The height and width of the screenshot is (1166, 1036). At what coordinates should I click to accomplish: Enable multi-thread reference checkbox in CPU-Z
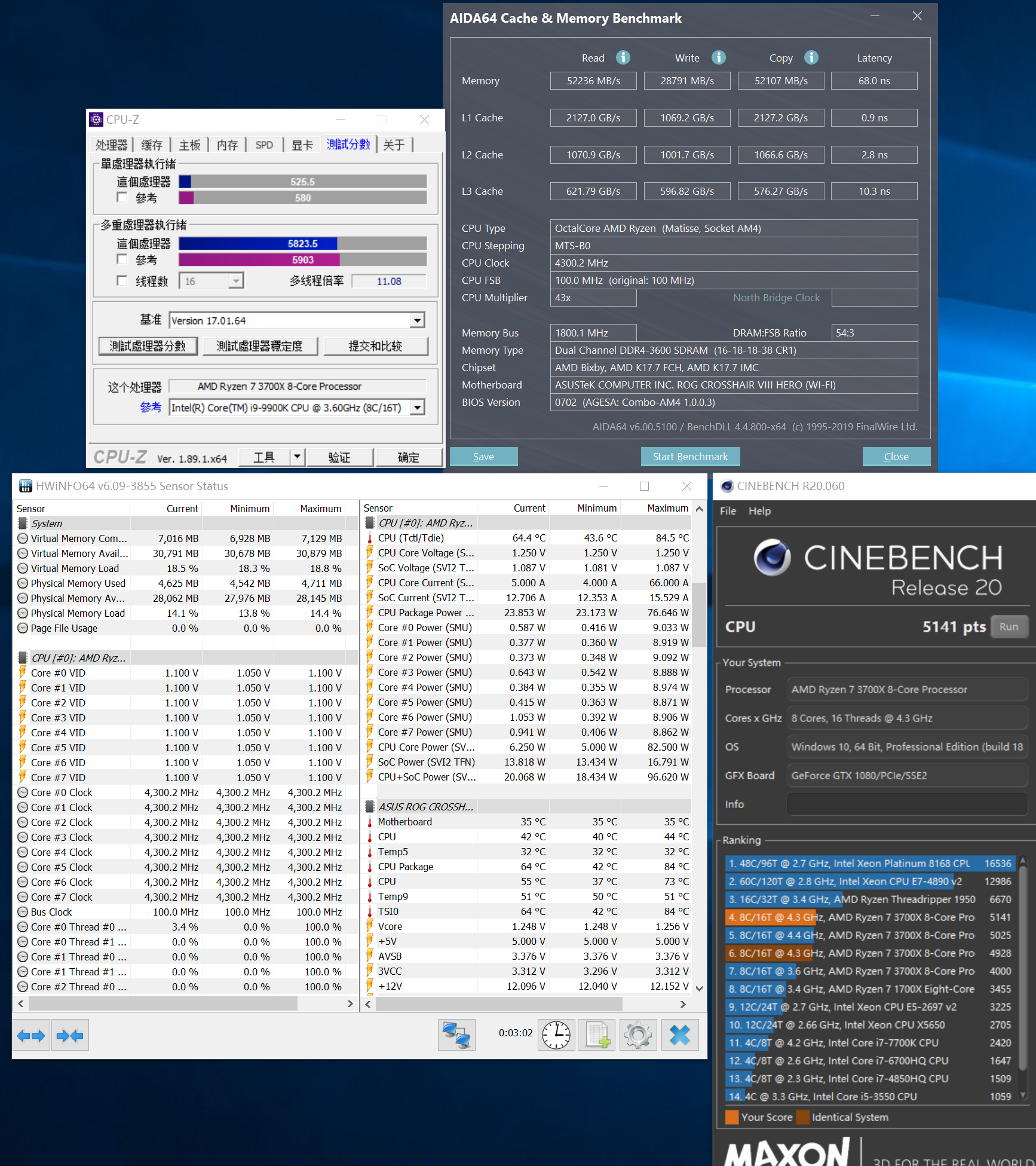(x=122, y=259)
